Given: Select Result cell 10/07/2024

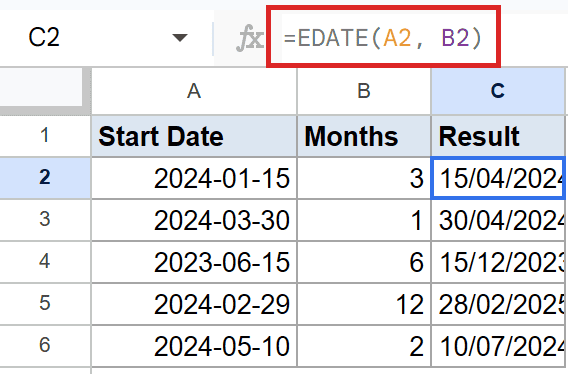Looking at the screenshot, I should 498,345.
